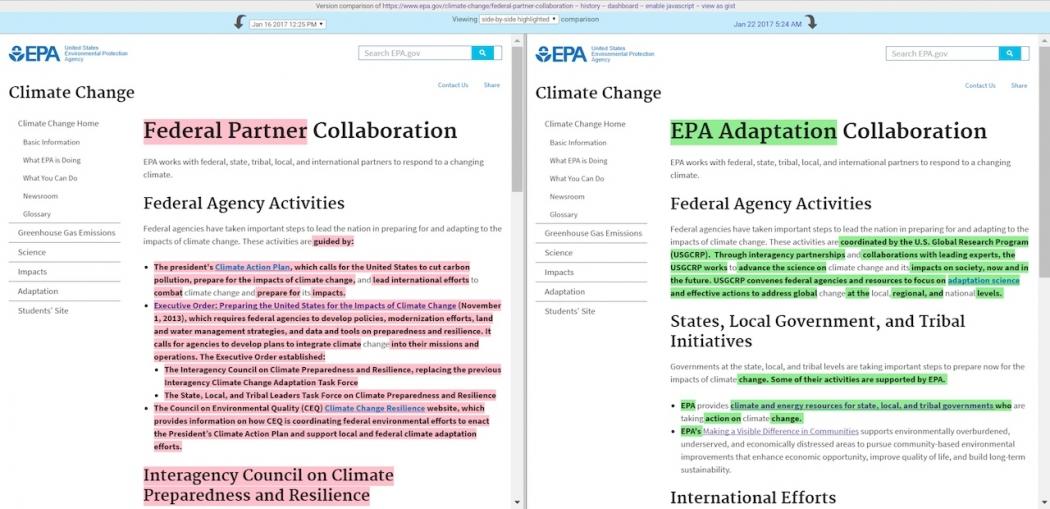Image resolution: width=1050 pixels, height=509 pixels.
Task: Open the dashboard link in top bar
Action: click(622, 5)
